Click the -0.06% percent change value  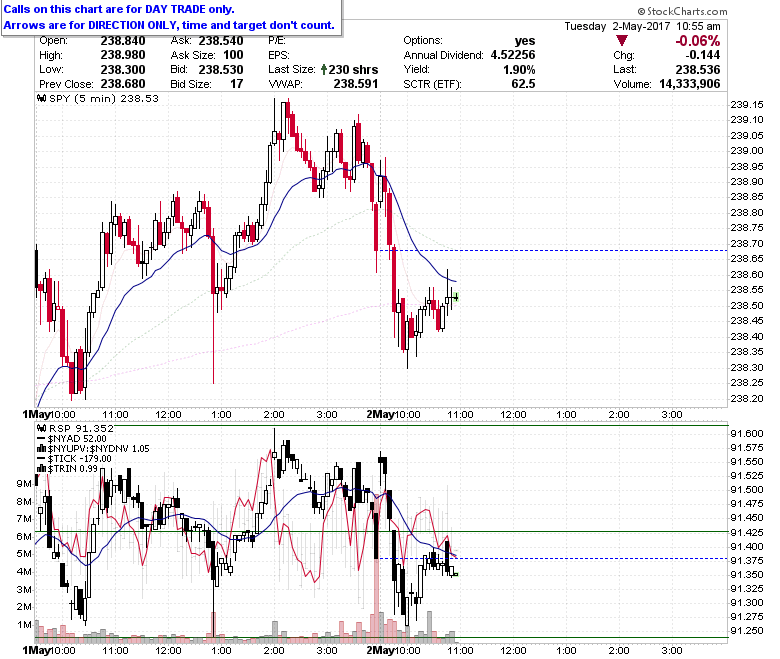coord(697,41)
